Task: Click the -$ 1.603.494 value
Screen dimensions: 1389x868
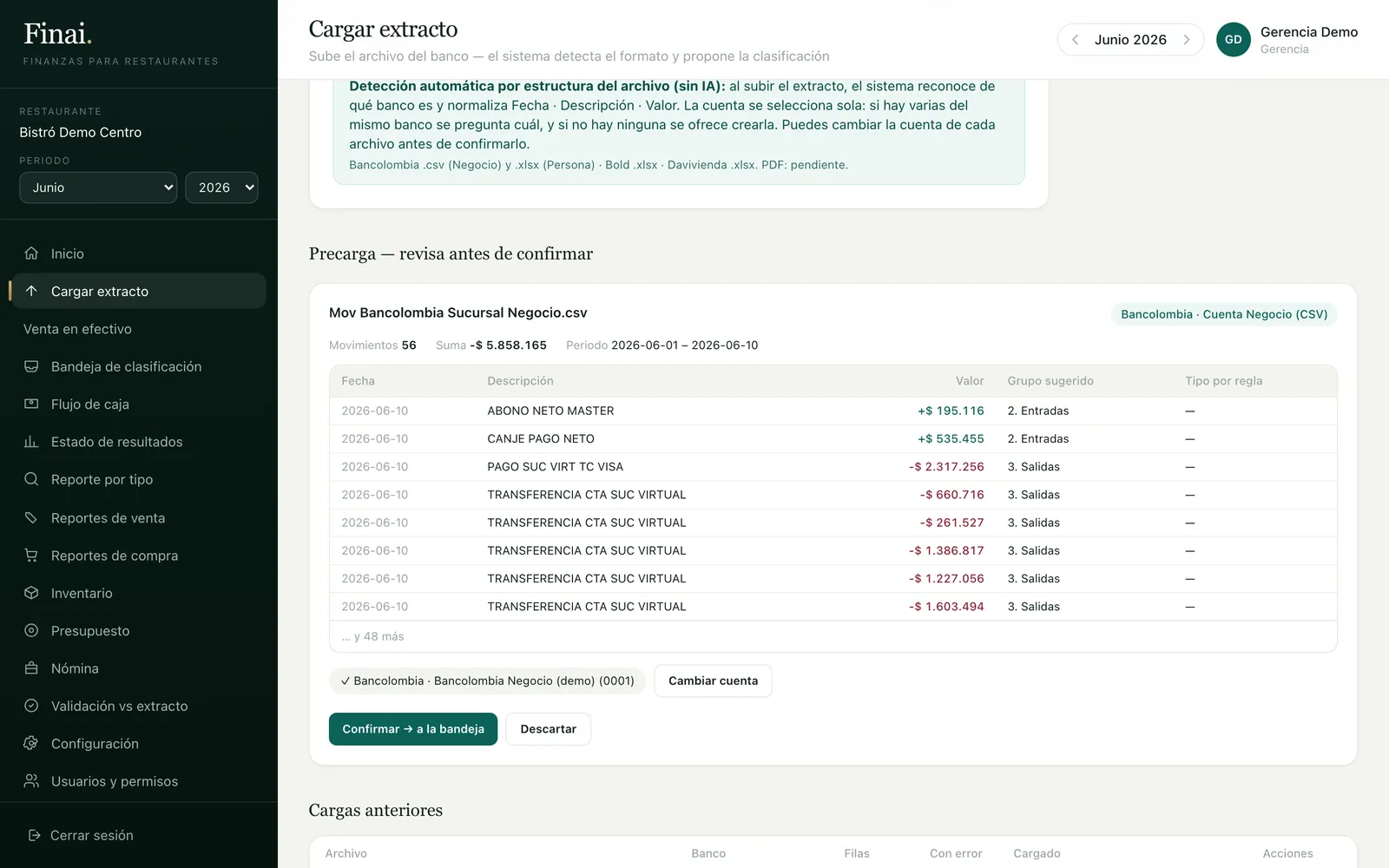Action: 946,607
